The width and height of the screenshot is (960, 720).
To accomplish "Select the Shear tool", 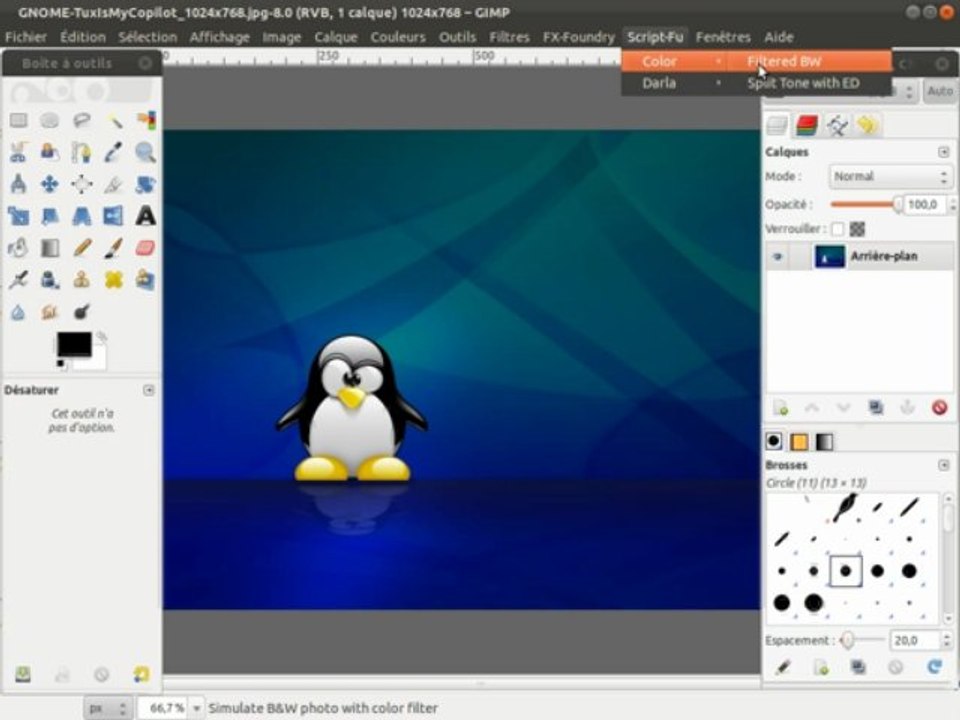I will tap(50, 216).
